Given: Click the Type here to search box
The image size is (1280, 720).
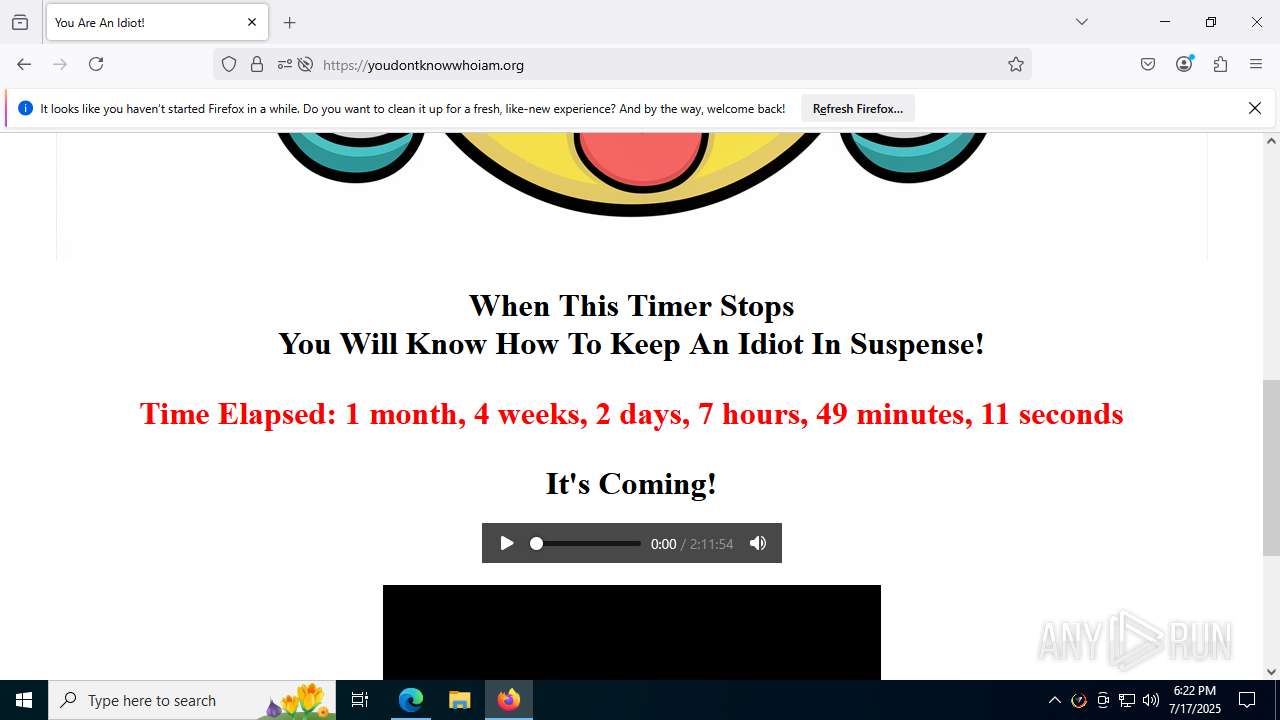Looking at the screenshot, I should (x=192, y=700).
